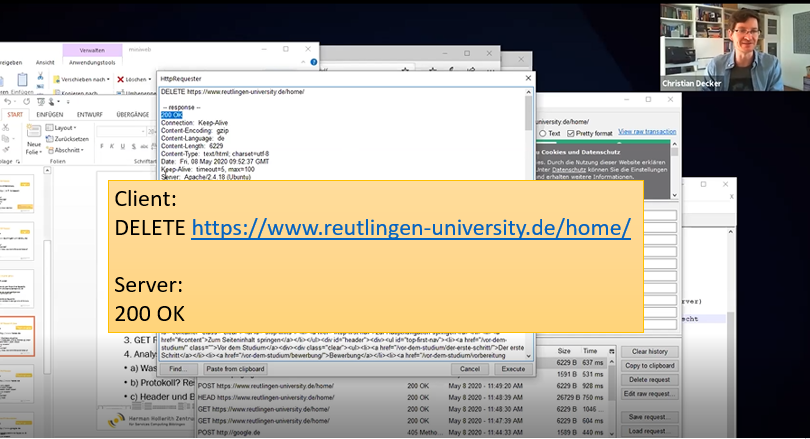Click the Edit raw request... button
The width and height of the screenshot is (810, 439).
click(650, 394)
